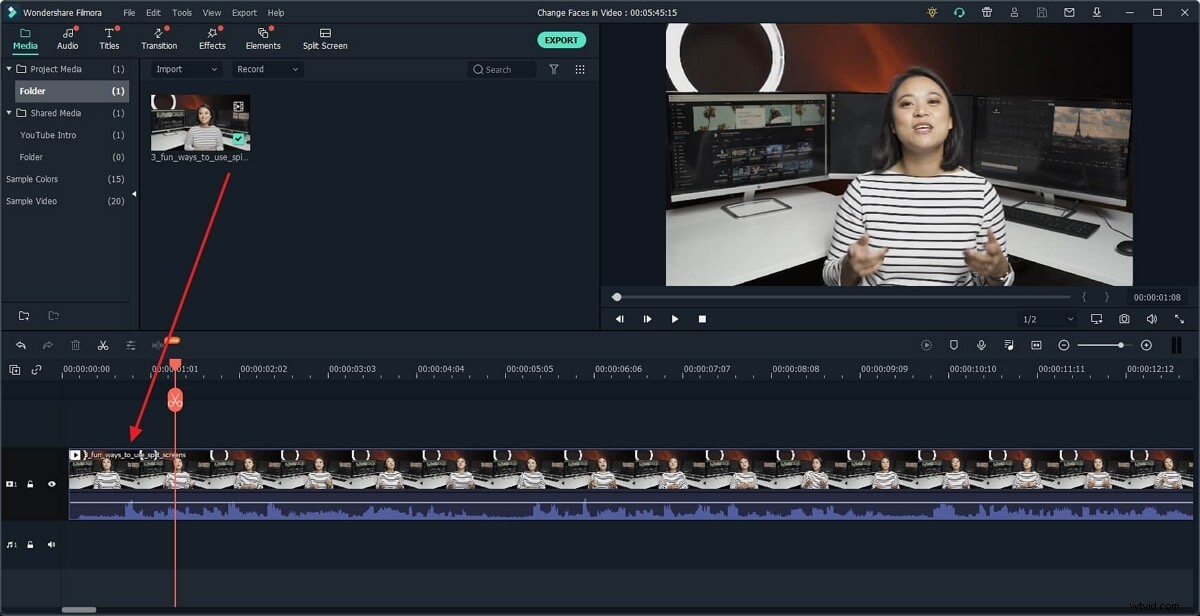Toggle visibility of the video track eye icon

[52, 484]
